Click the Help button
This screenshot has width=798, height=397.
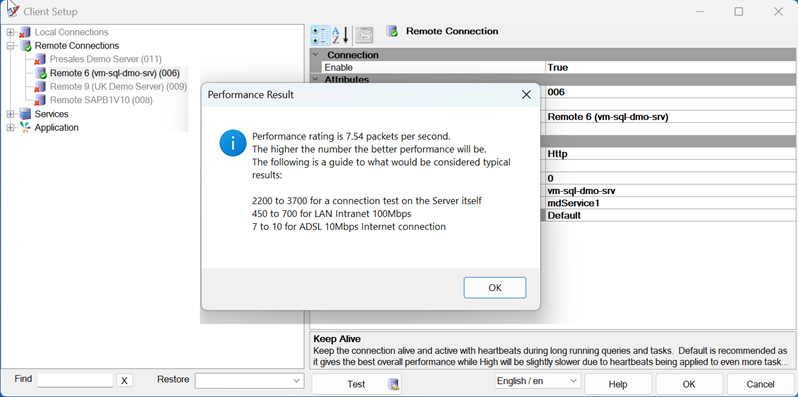click(618, 384)
